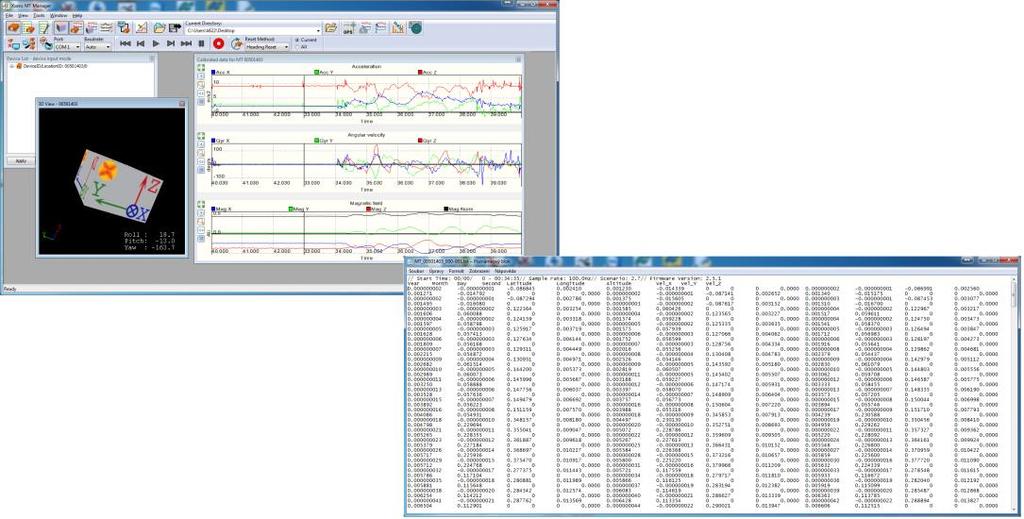Image resolution: width=1024 pixels, height=519 pixels.
Task: Open Help menu in MT Manager
Action: pyautogui.click(x=77, y=15)
